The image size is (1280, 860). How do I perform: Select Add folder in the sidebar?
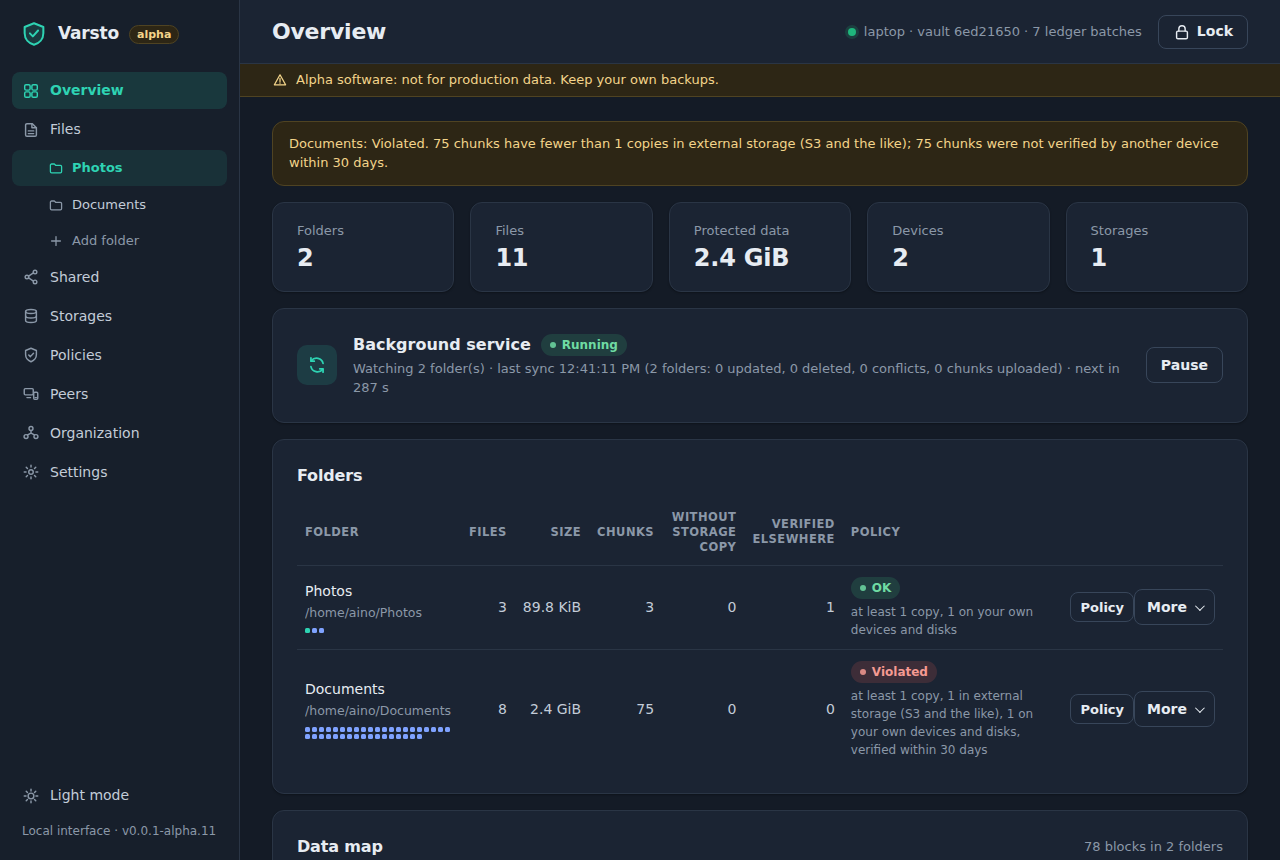[x=119, y=241]
